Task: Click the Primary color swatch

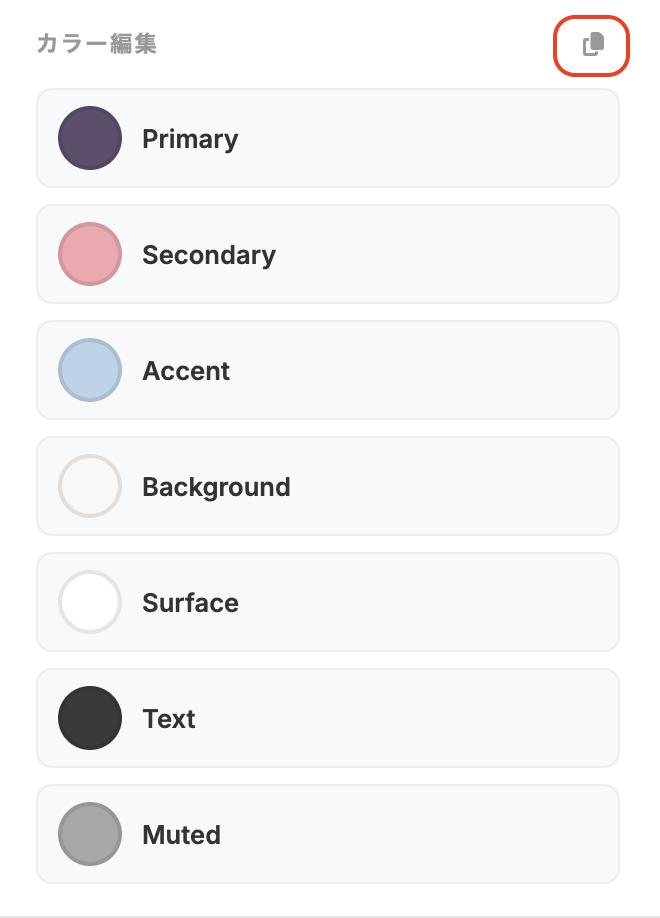Action: pos(90,138)
